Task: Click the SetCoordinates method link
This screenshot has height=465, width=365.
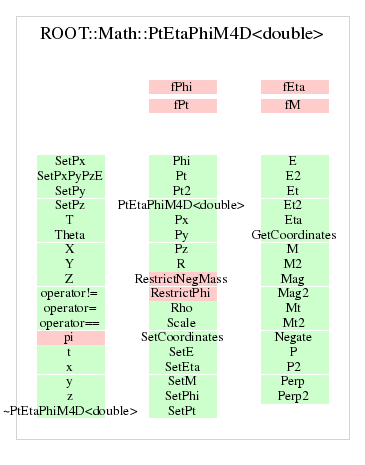Action: point(182,337)
